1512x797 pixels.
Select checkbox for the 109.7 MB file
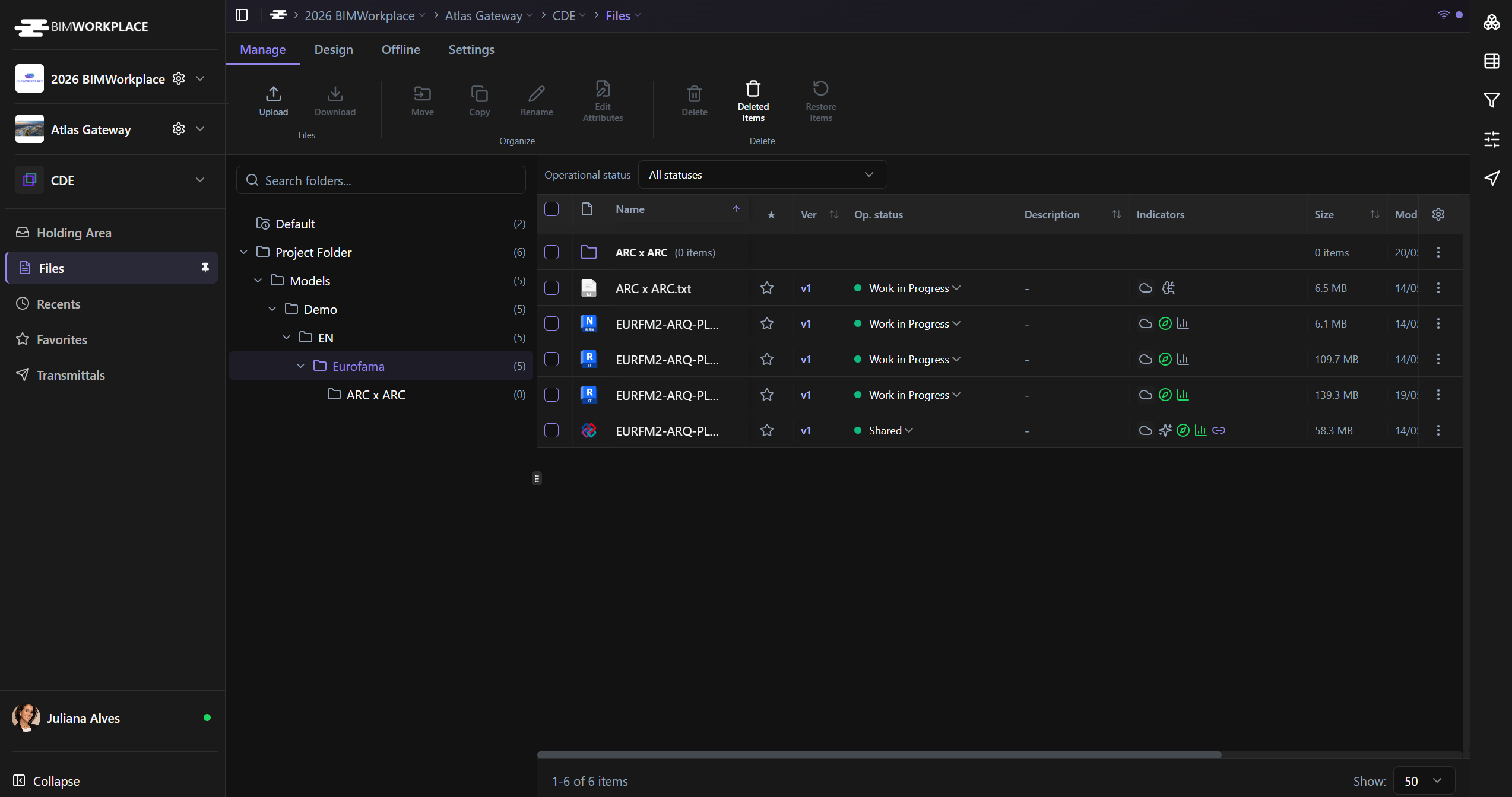pos(551,359)
